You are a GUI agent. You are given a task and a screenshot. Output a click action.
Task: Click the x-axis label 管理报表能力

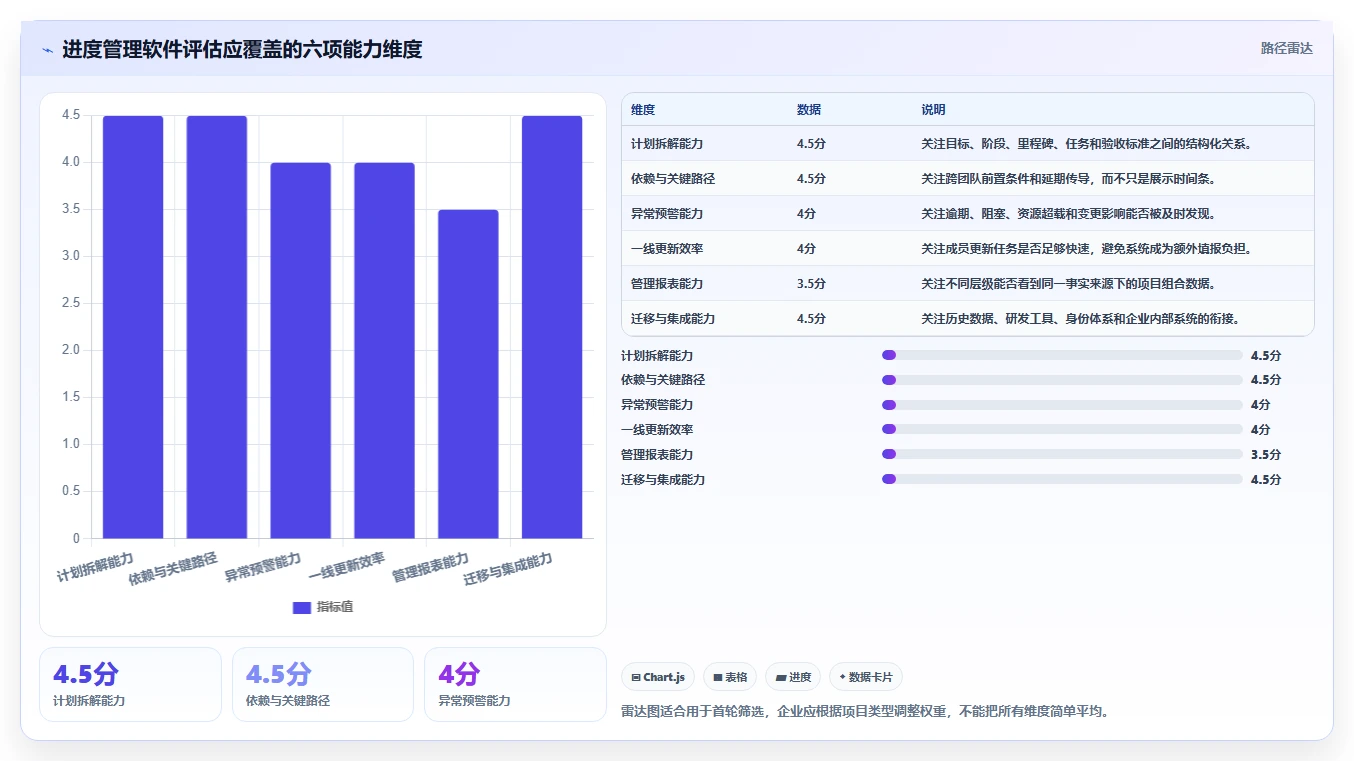(430, 567)
